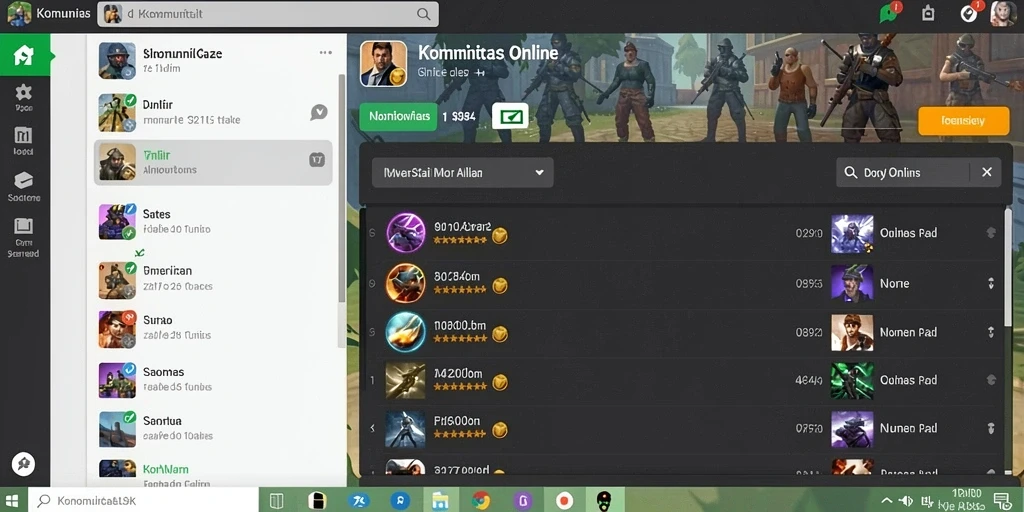Click the orange button in banner
The height and width of the screenshot is (512, 1024).
pyautogui.click(x=963, y=121)
